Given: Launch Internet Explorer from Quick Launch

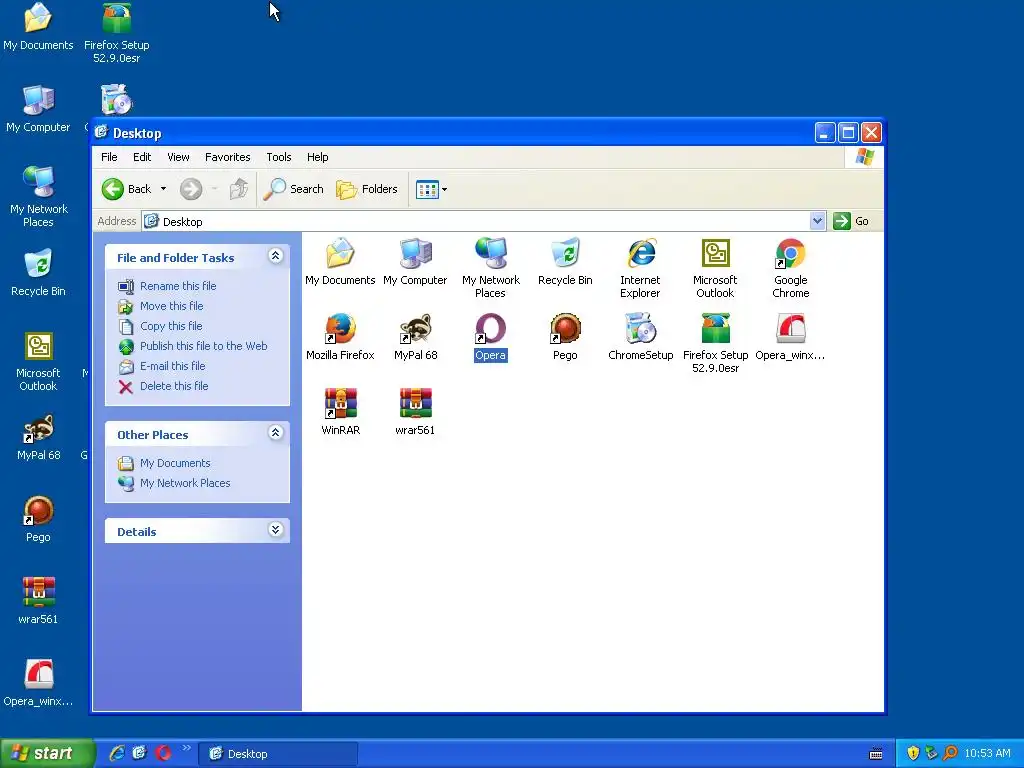Looking at the screenshot, I should (x=117, y=754).
